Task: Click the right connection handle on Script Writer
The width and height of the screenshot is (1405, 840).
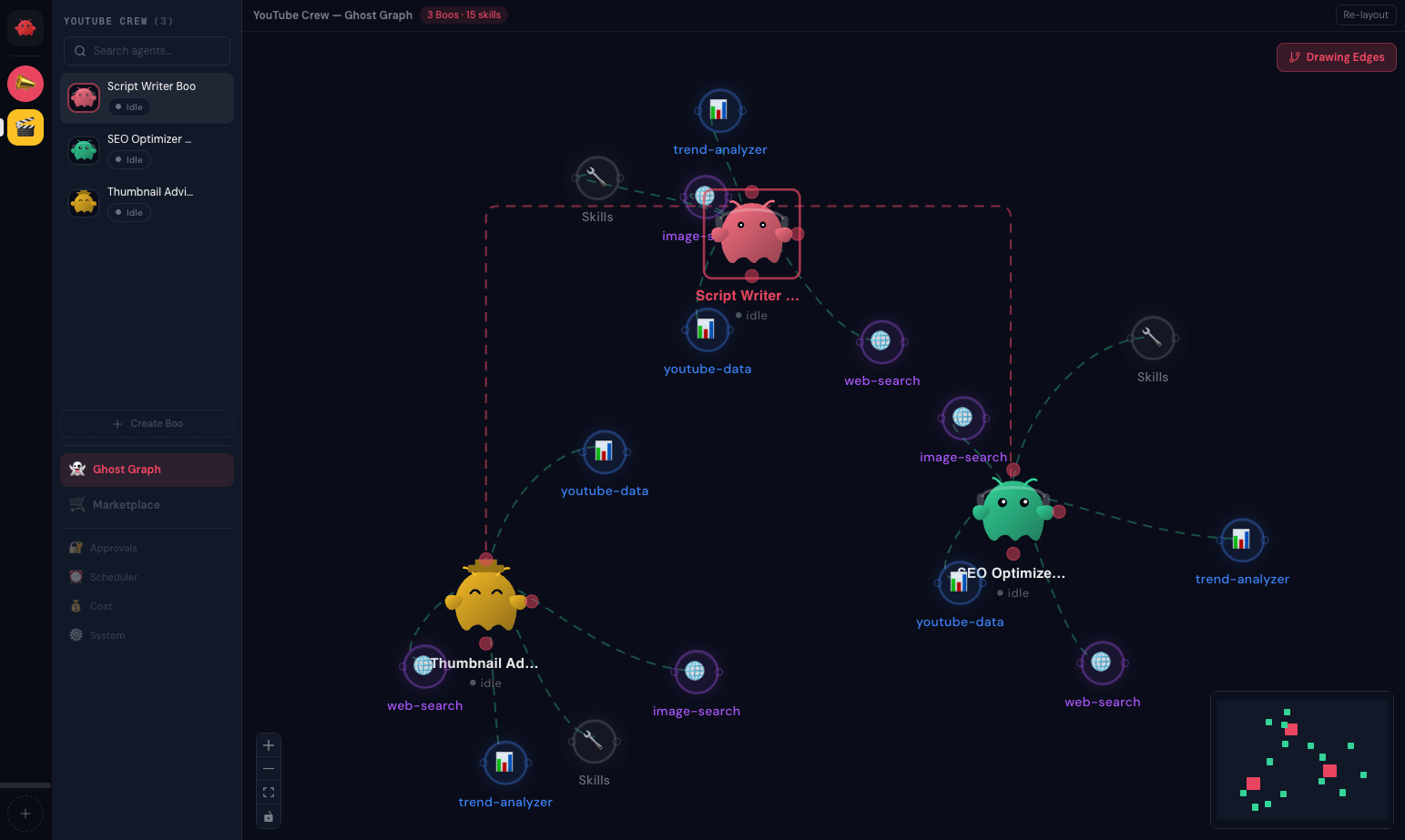Action: pyautogui.click(x=798, y=234)
